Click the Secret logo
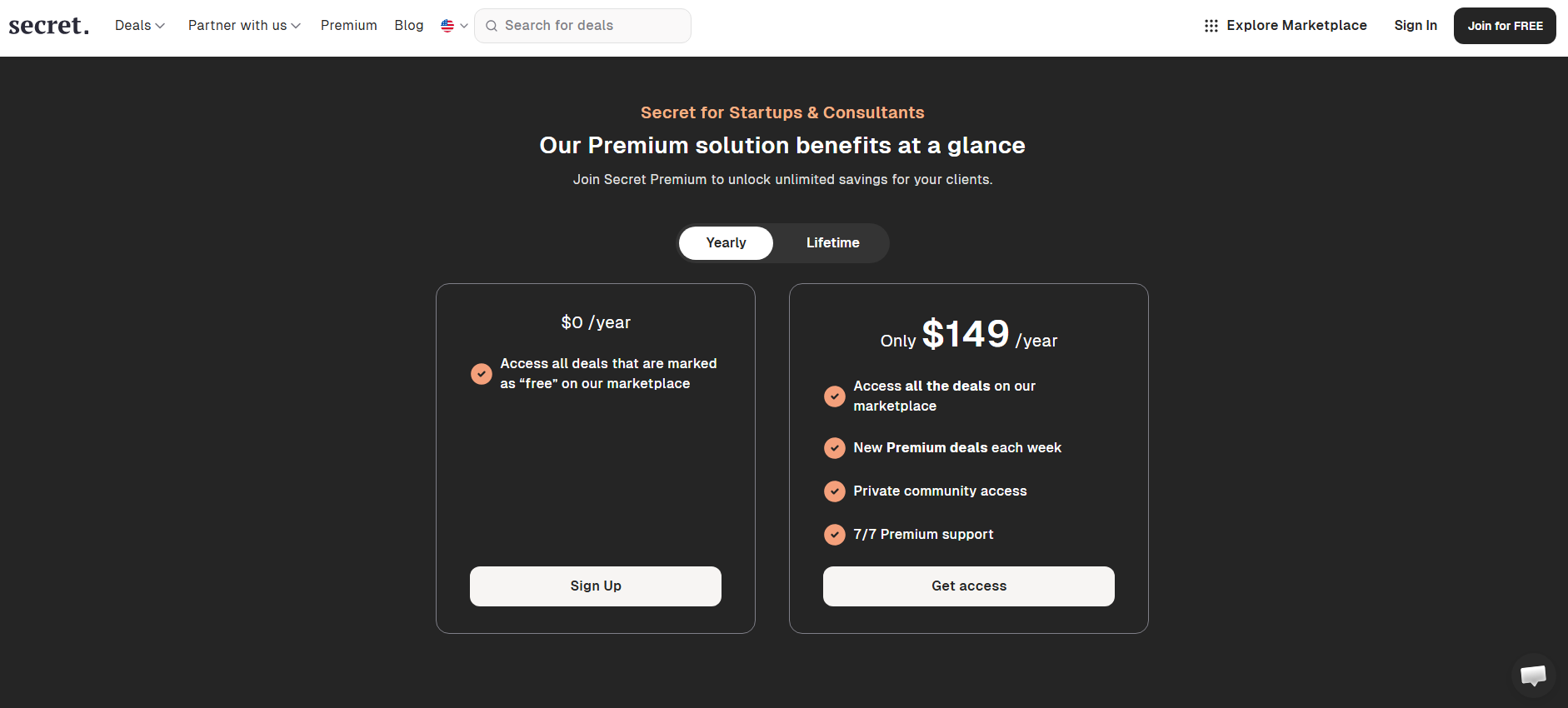This screenshot has width=1568, height=708. (x=48, y=26)
